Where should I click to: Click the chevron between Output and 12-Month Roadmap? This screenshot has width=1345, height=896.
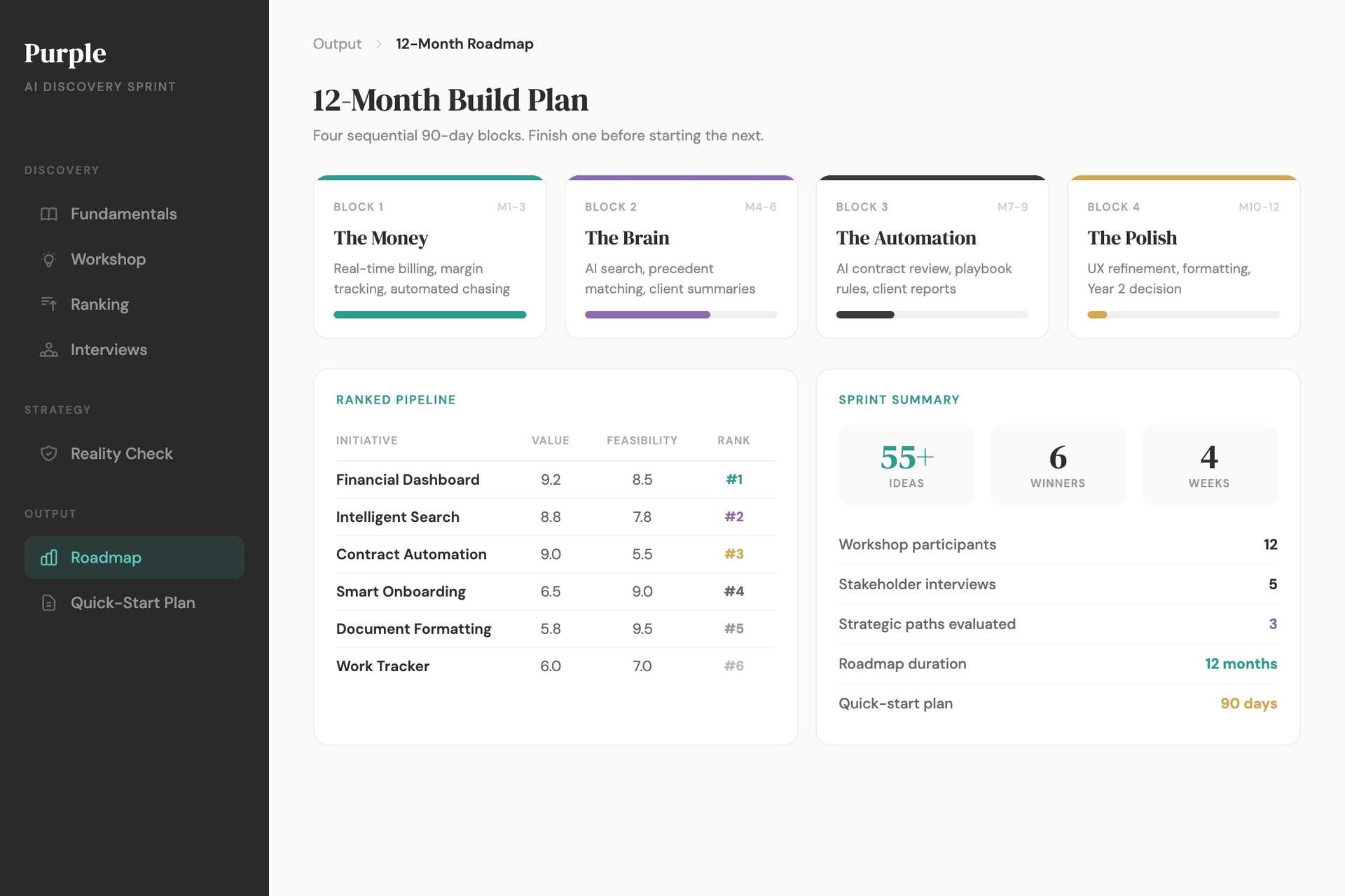[x=378, y=43]
